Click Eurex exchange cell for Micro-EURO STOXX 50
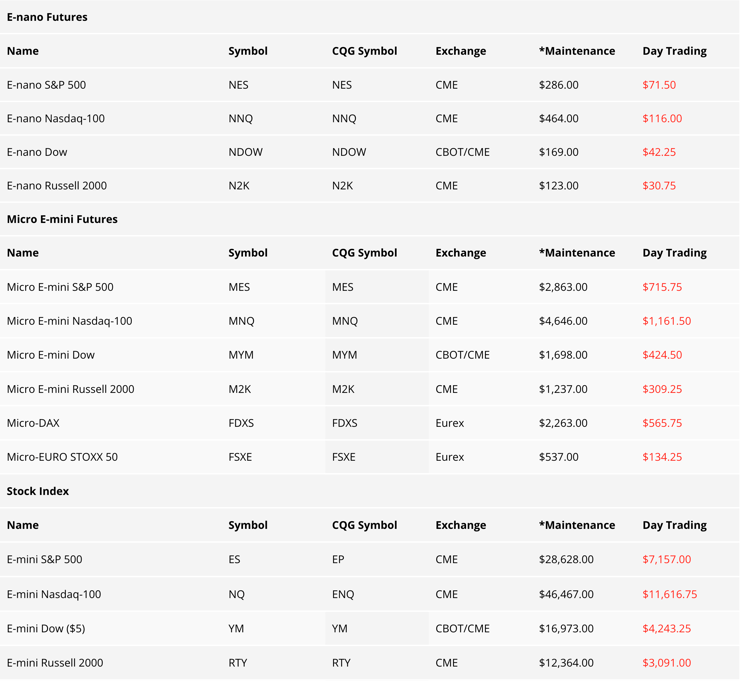 click(x=450, y=457)
